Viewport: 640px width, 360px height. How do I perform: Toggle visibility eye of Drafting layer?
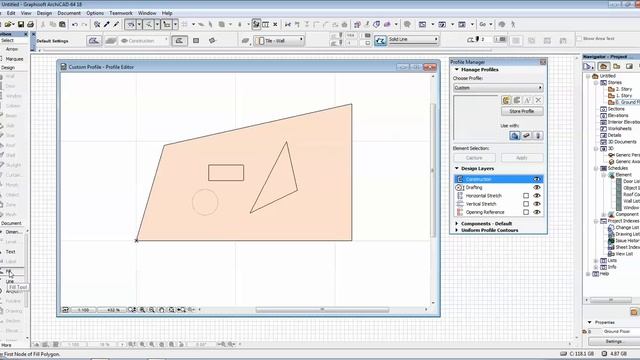(x=537, y=187)
